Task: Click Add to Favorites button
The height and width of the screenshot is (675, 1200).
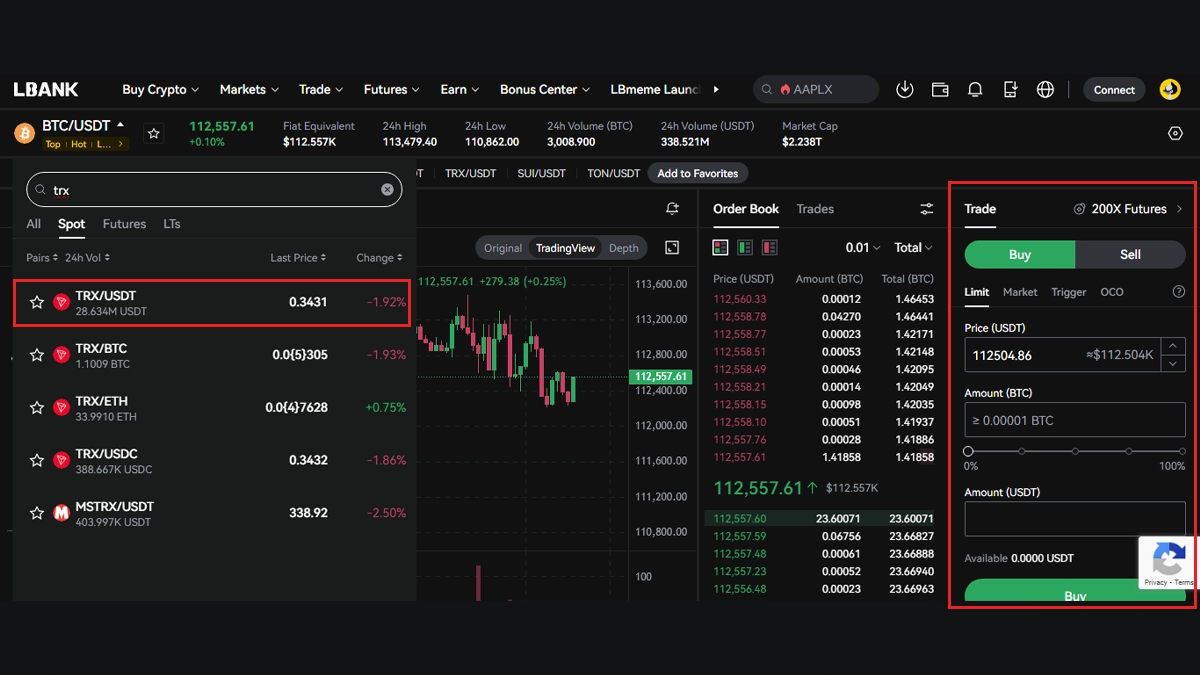Action: (698, 173)
